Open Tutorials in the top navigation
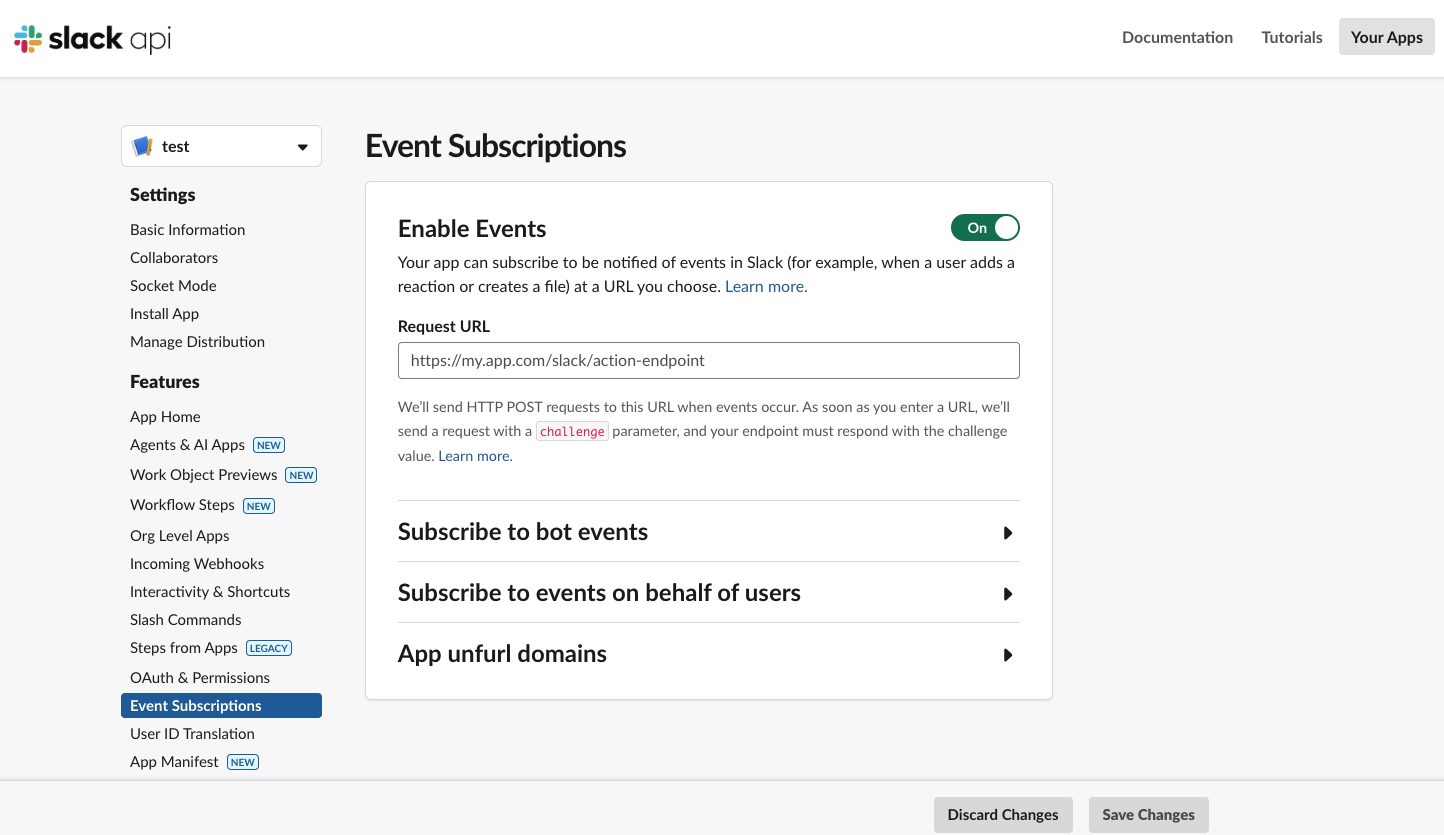 [x=1292, y=37]
